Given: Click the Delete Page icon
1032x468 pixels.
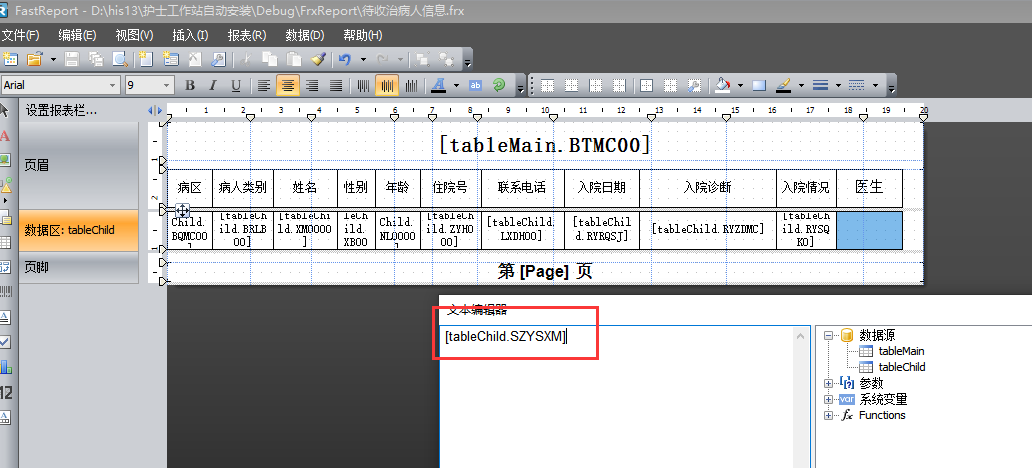Looking at the screenshot, I should pos(195,59).
